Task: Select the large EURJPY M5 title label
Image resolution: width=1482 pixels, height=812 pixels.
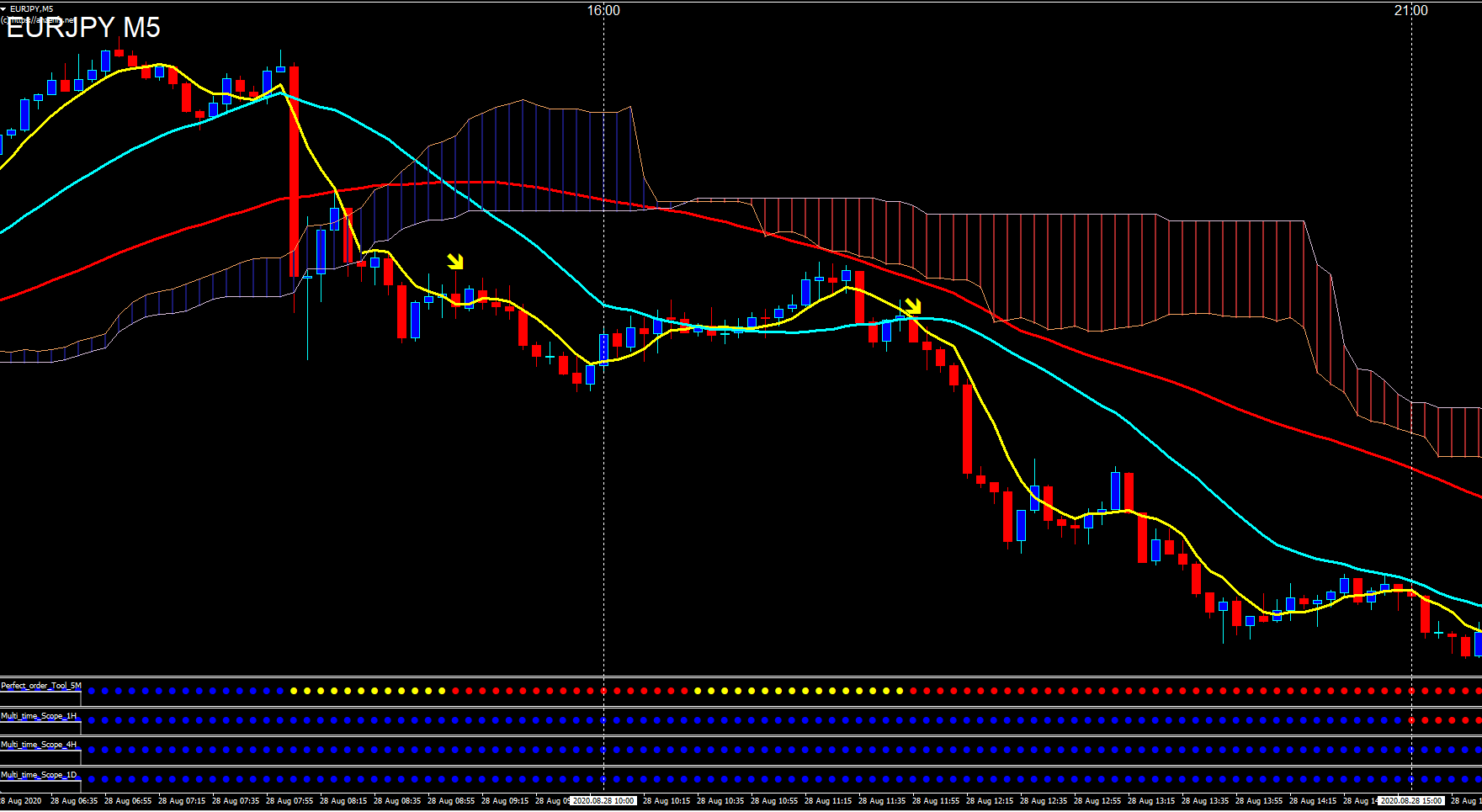Action: 83,28
